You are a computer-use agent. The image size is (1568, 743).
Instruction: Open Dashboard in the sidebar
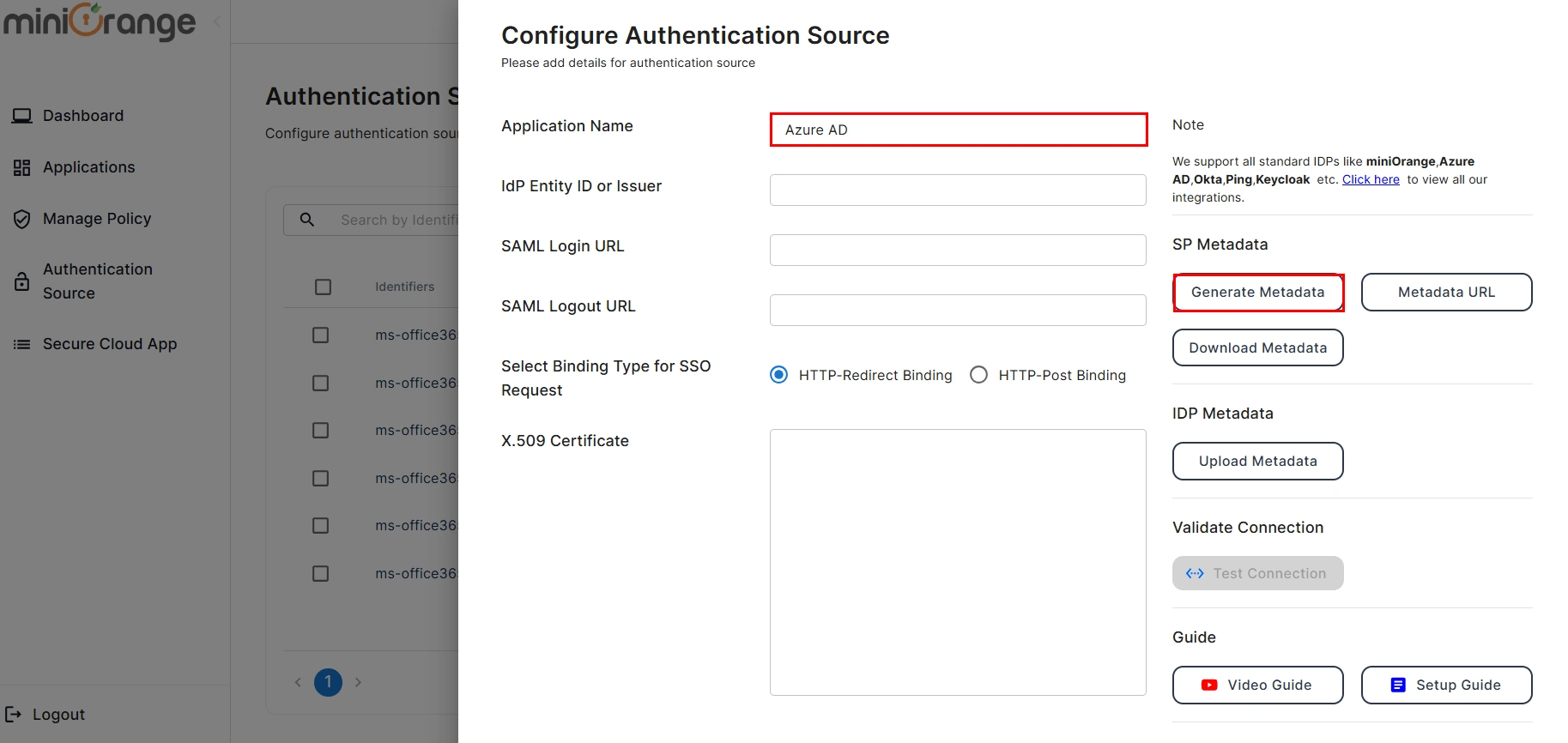click(83, 116)
